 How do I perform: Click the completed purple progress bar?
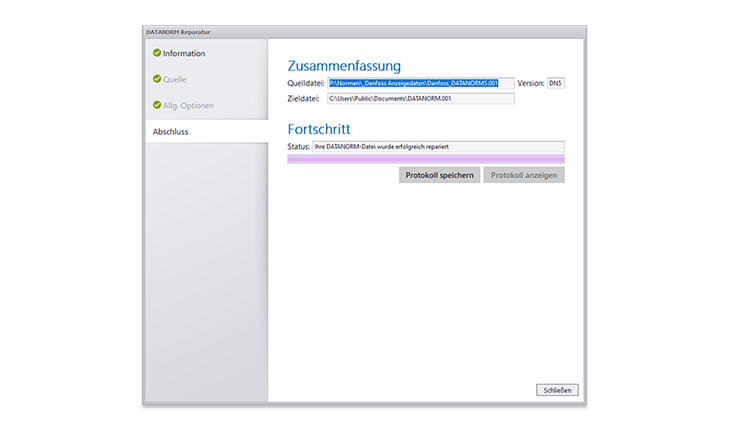click(x=426, y=159)
